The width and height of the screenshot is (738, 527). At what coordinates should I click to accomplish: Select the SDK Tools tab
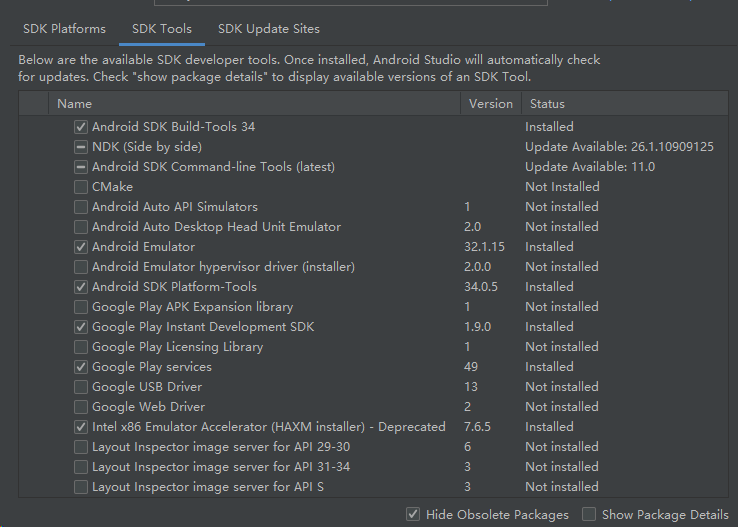point(161,29)
